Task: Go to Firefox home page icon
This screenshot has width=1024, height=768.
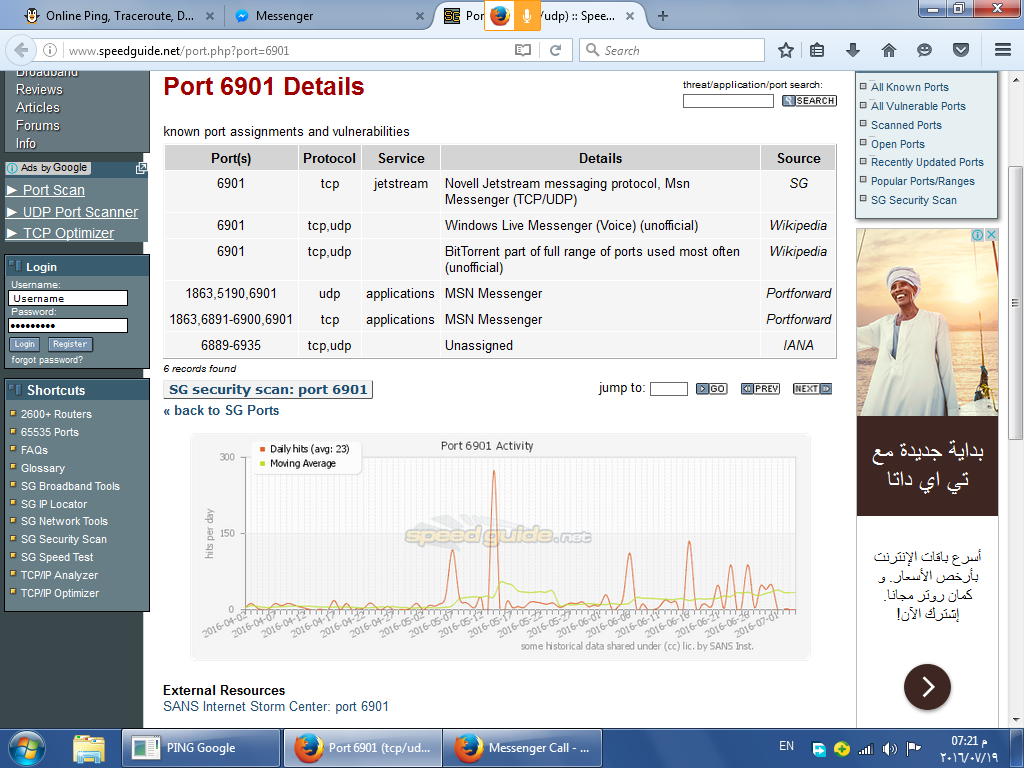Action: tap(889, 50)
